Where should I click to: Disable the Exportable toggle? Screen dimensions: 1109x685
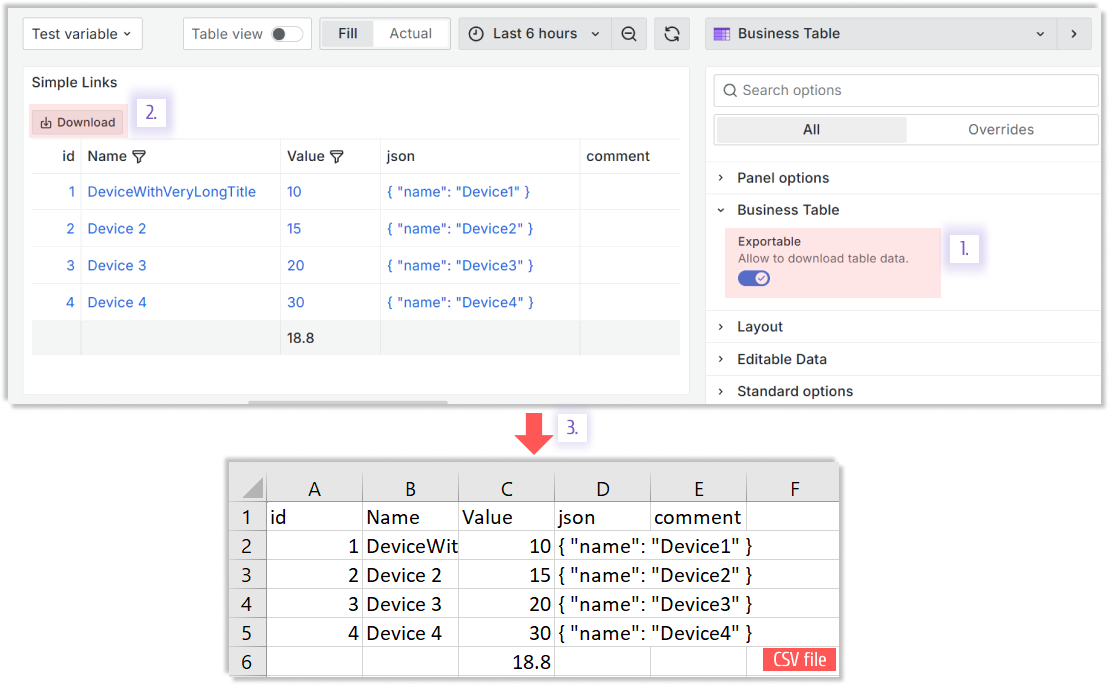tap(754, 278)
